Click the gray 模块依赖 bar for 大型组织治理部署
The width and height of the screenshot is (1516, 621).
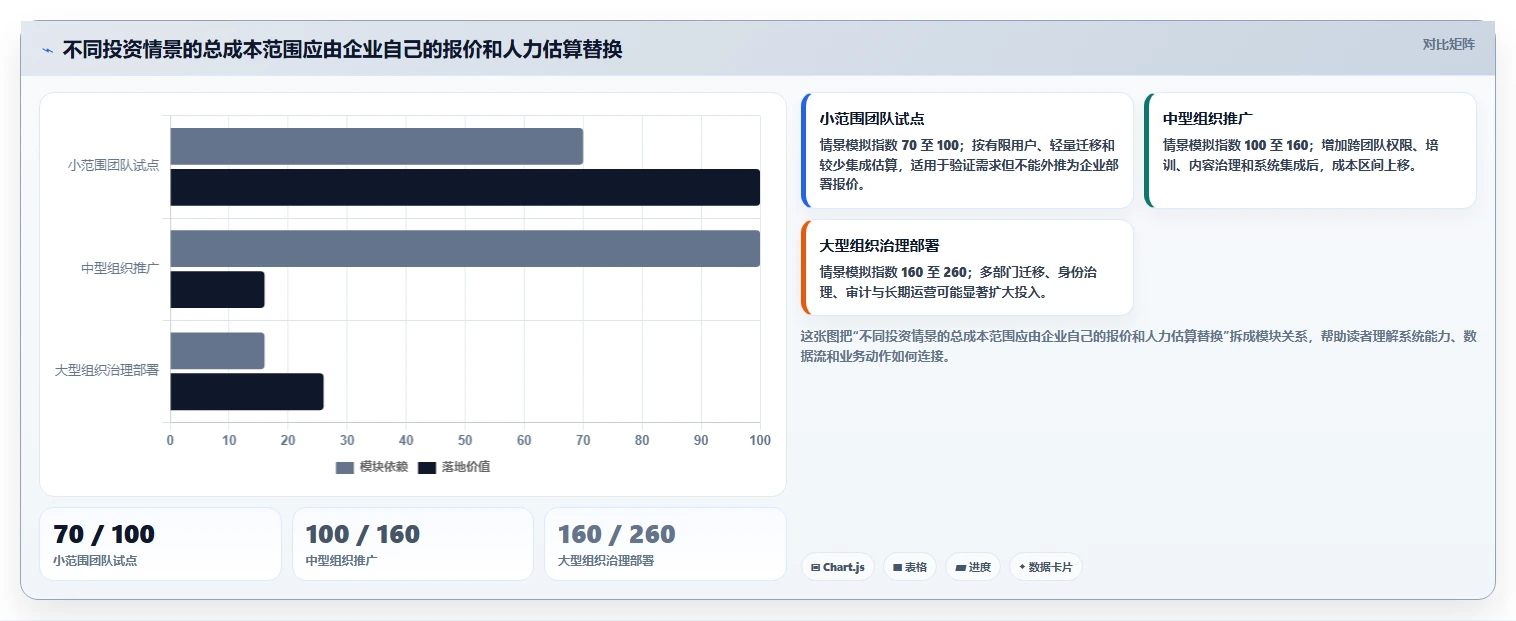click(217, 351)
